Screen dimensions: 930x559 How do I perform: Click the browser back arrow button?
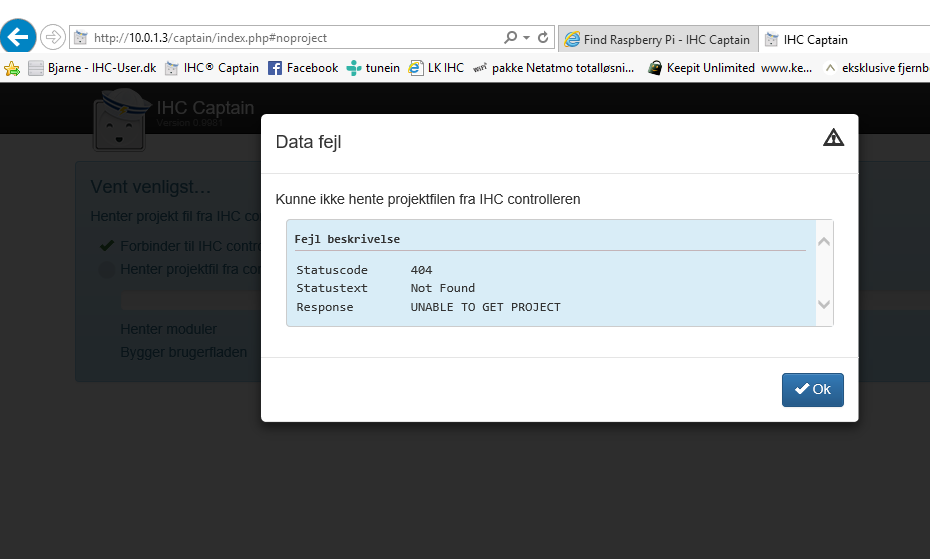(18, 37)
